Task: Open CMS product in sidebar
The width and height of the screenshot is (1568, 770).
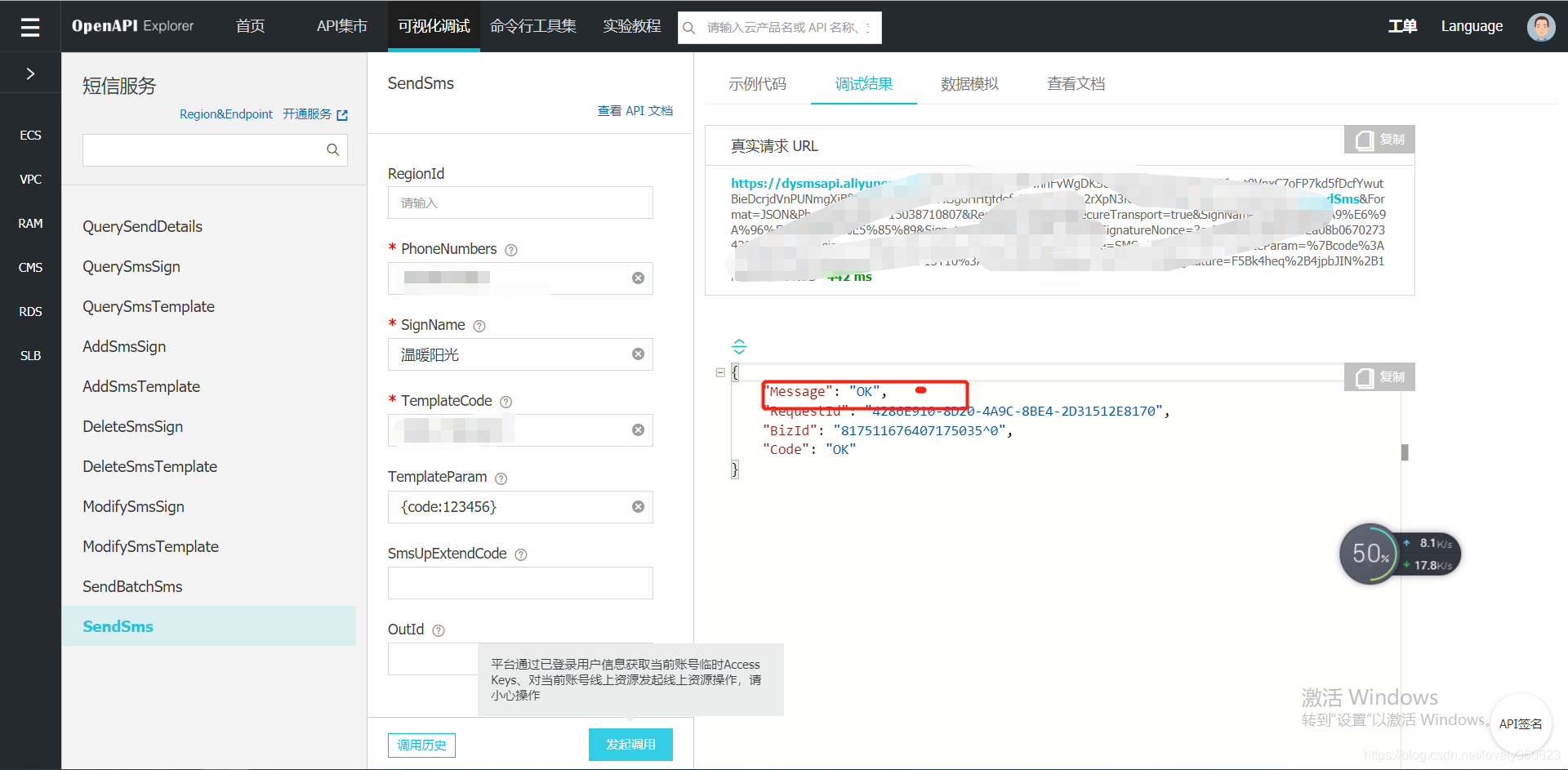Action: pyautogui.click(x=30, y=267)
